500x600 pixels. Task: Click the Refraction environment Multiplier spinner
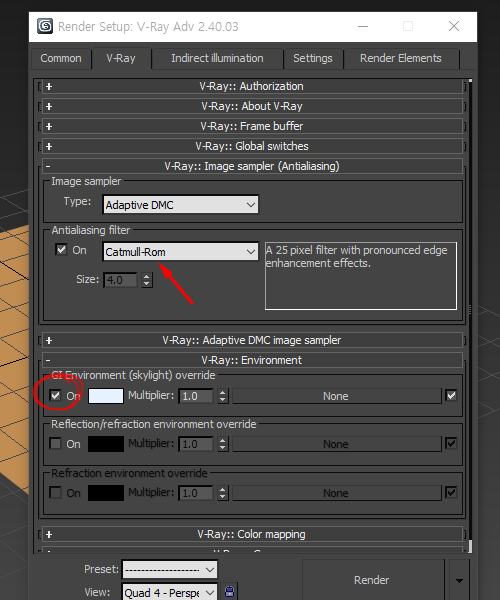(x=223, y=493)
